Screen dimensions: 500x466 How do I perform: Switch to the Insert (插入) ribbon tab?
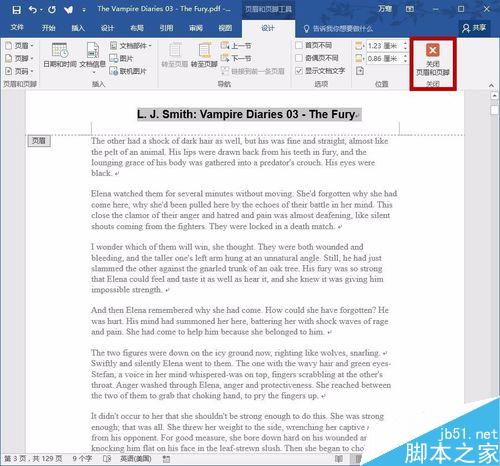[x=78, y=28]
